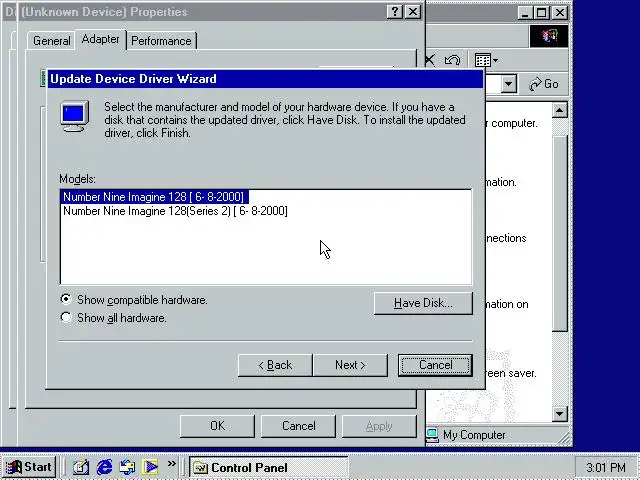Close the Properties dialog with X
640x480 pixels.
(x=413, y=12)
